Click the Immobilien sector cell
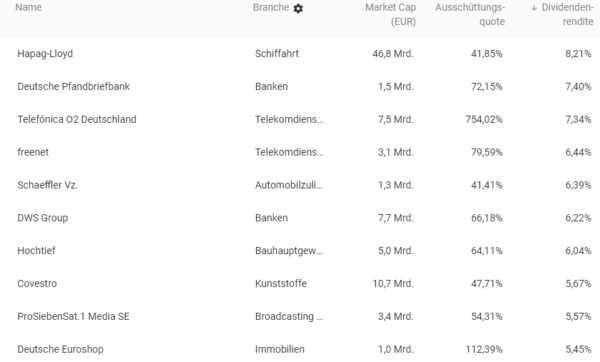 coord(280,349)
